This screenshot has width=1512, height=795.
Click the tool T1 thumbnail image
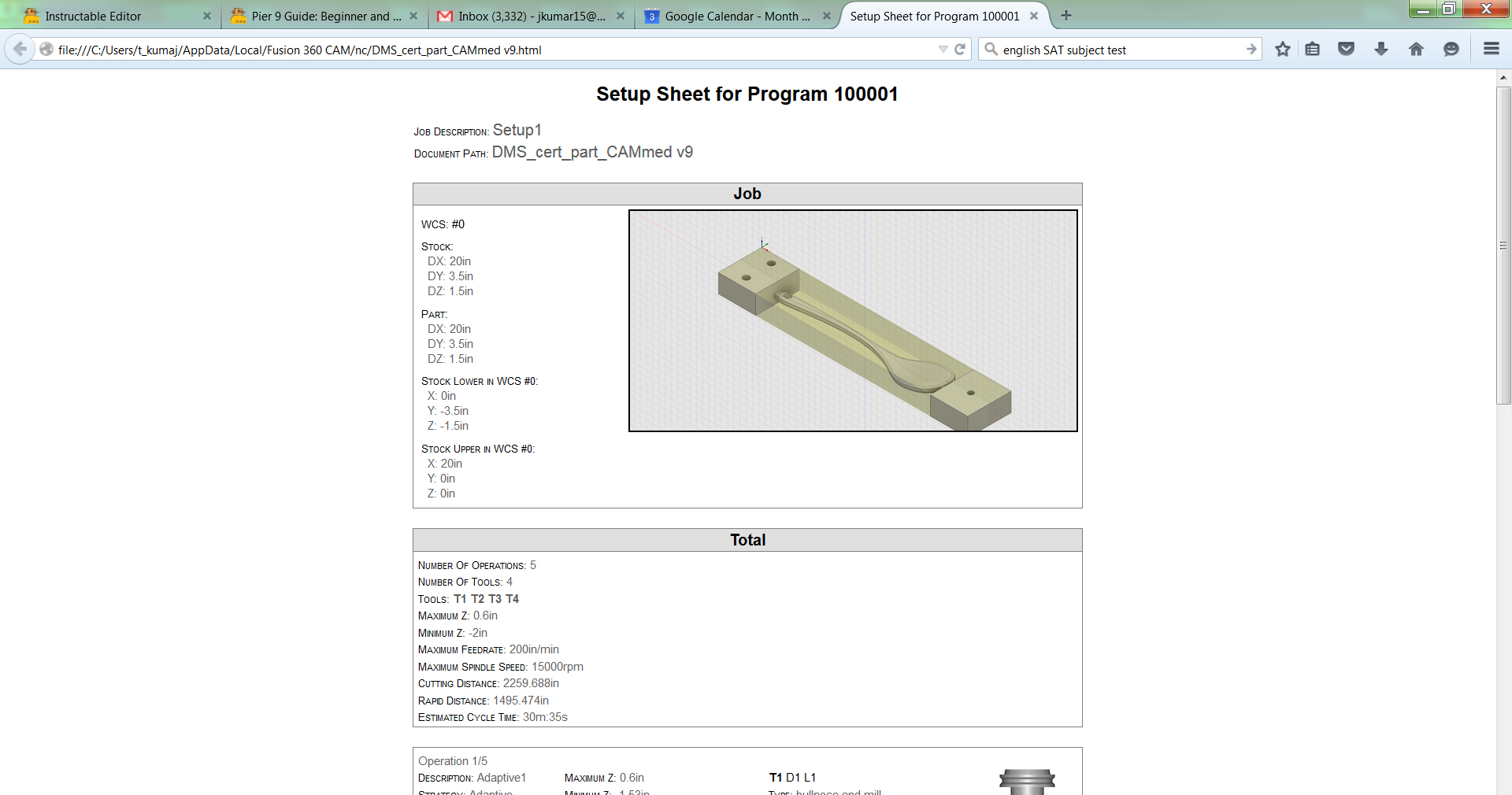coord(1027,782)
